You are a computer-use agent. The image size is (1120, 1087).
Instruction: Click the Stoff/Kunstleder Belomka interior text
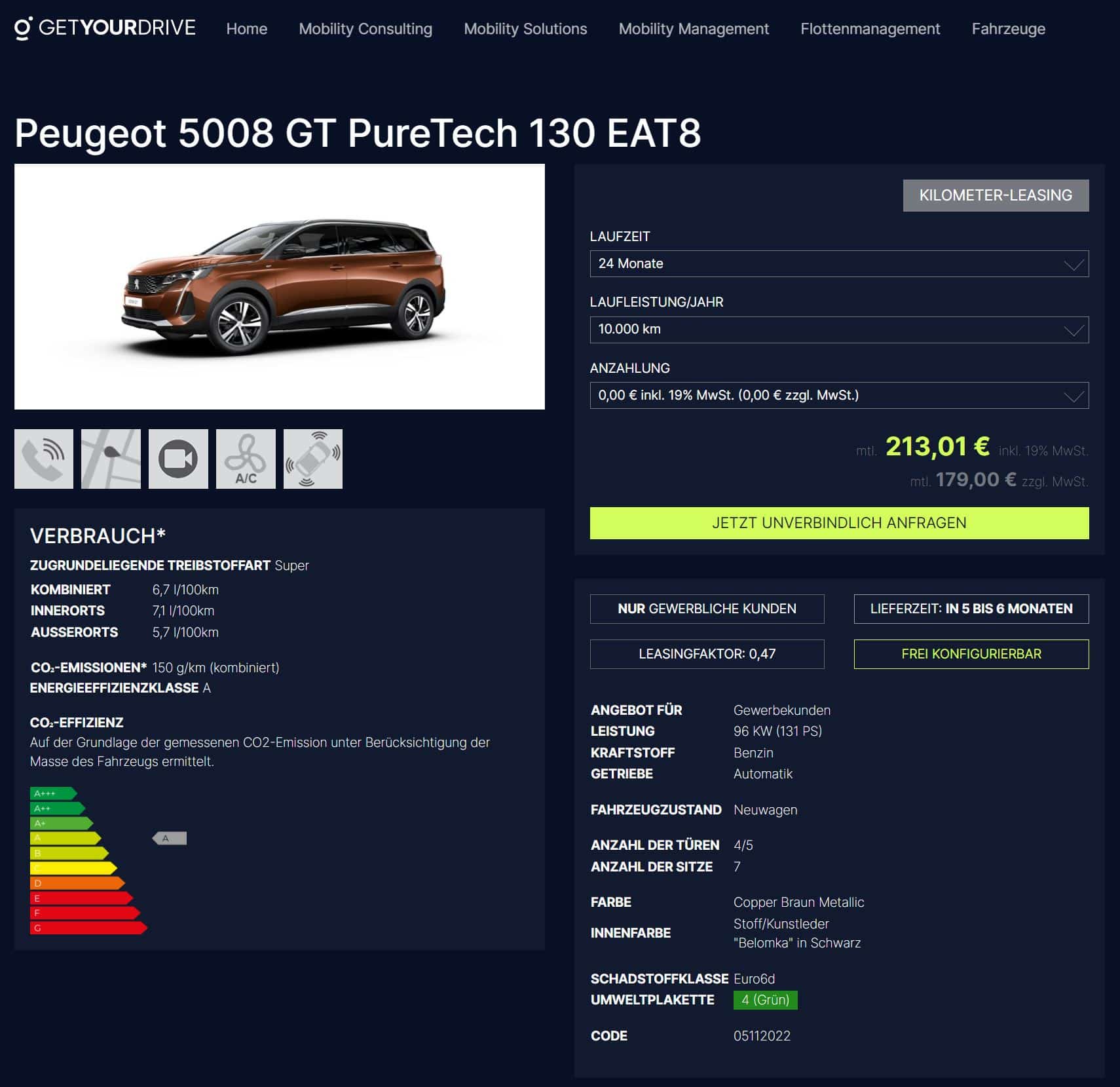tap(797, 933)
